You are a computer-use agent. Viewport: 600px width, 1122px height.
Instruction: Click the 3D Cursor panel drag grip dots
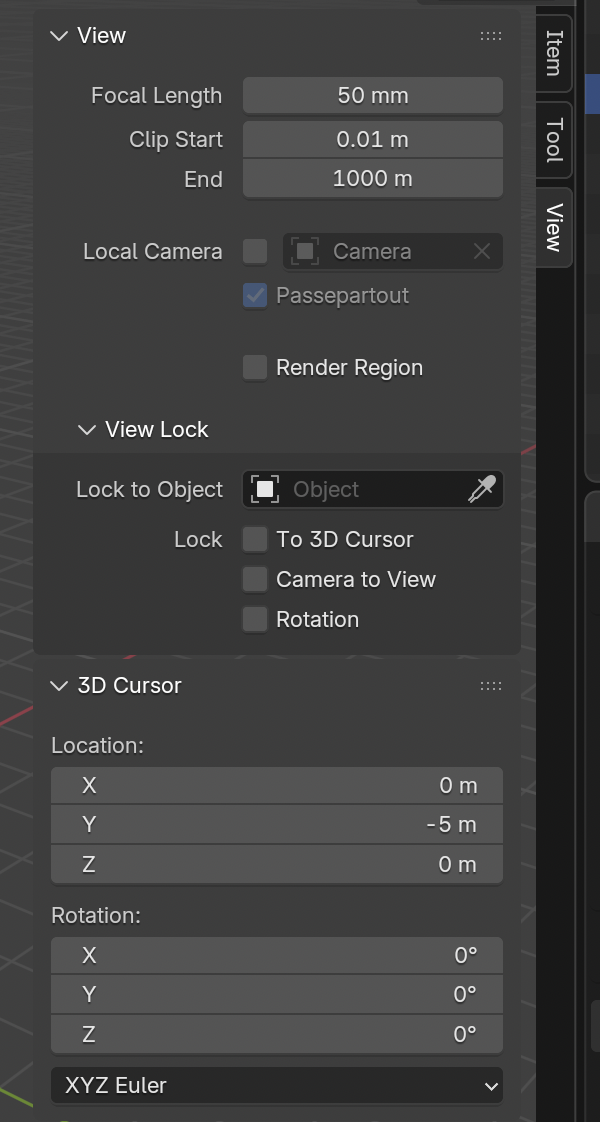[491, 686]
